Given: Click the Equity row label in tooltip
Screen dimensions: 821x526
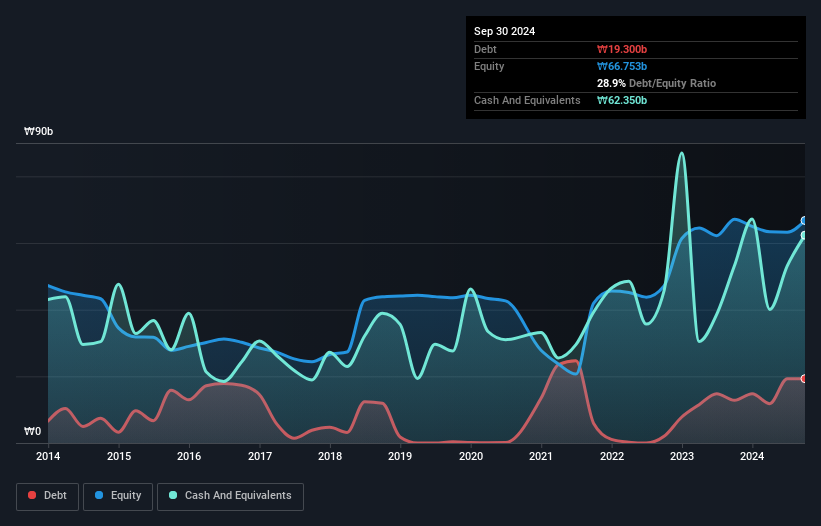Looking at the screenshot, I should tap(489, 66).
